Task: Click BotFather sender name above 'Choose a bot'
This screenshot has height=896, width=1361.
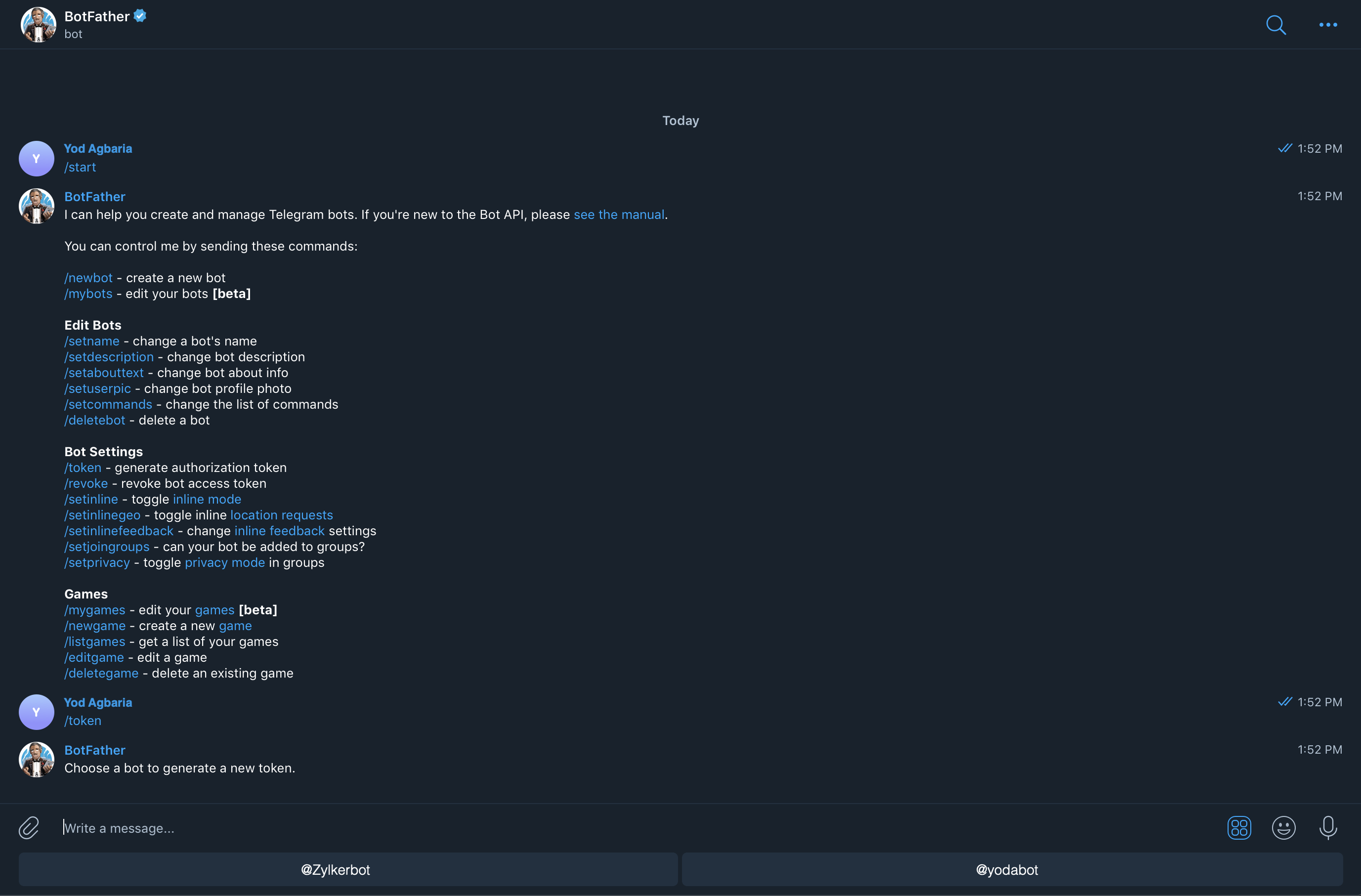Action: [95, 750]
